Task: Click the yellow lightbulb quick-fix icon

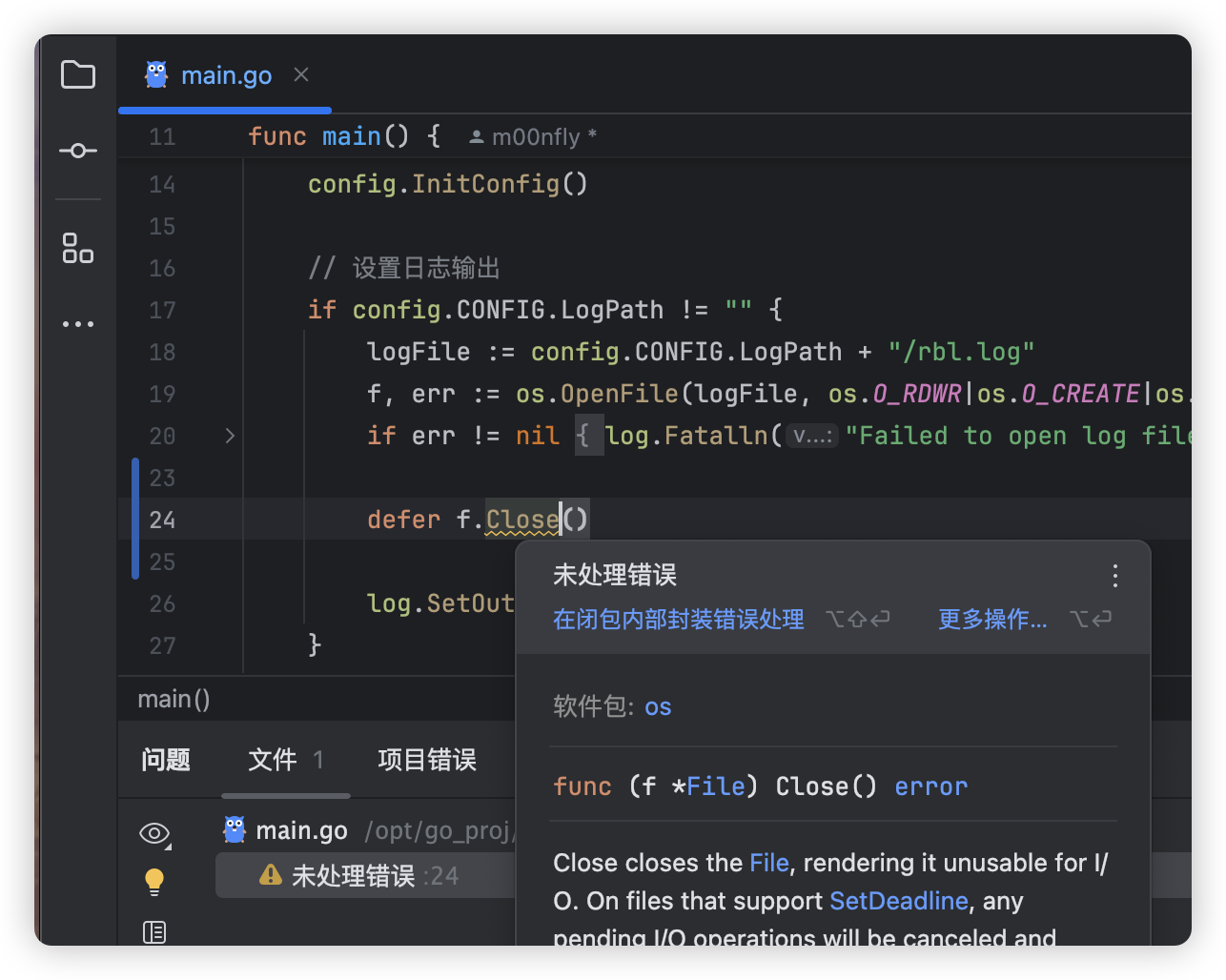Action: (154, 881)
